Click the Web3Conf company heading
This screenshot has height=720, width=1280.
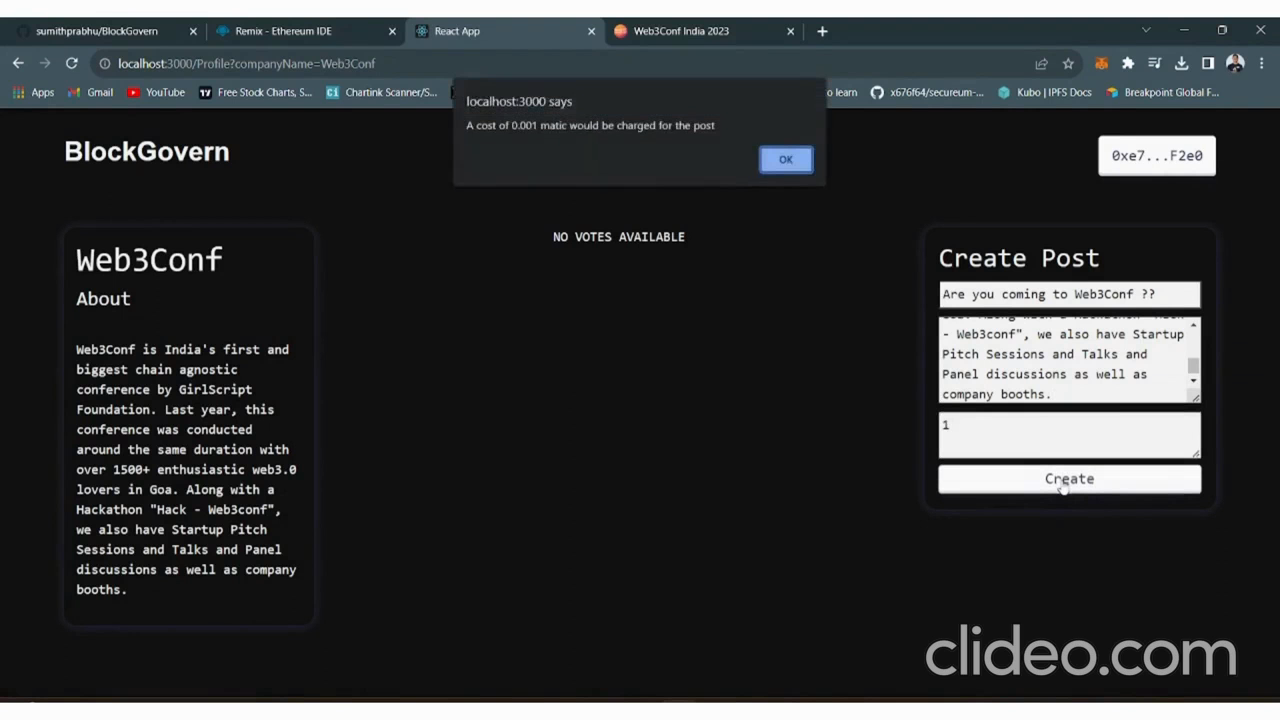pos(149,260)
